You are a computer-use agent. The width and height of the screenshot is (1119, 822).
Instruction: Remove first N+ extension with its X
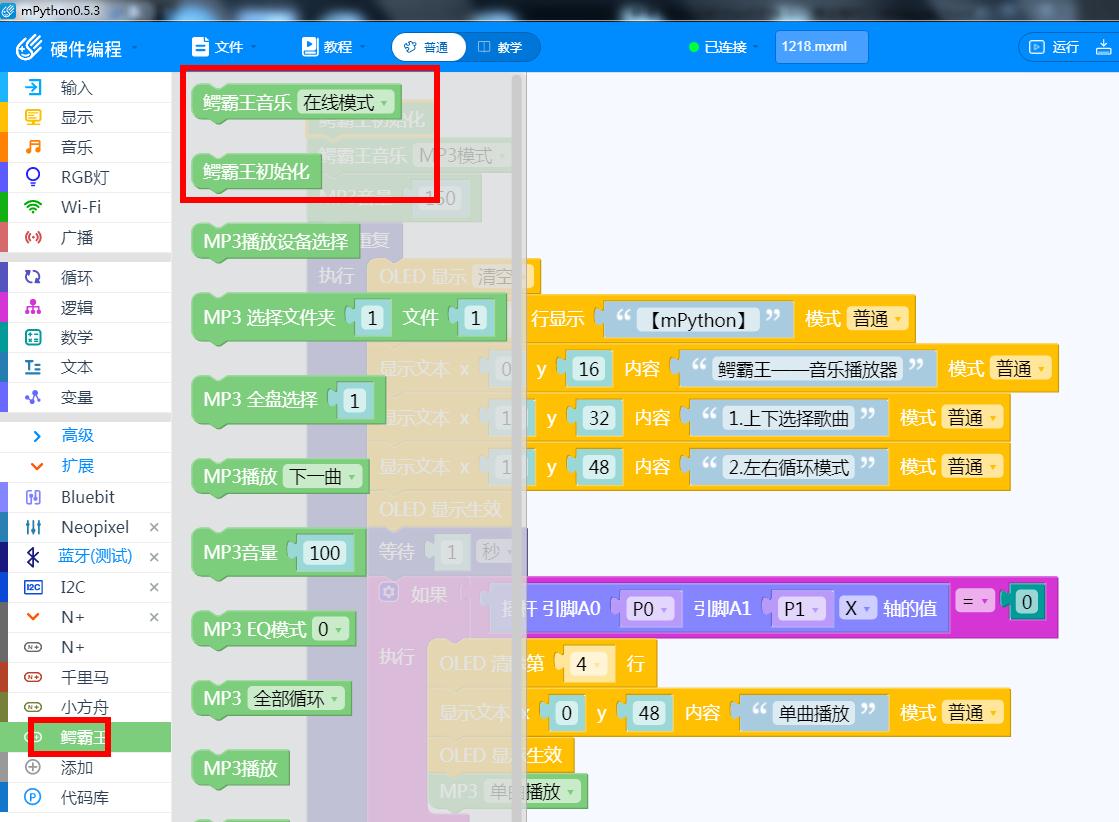pyautogui.click(x=154, y=616)
